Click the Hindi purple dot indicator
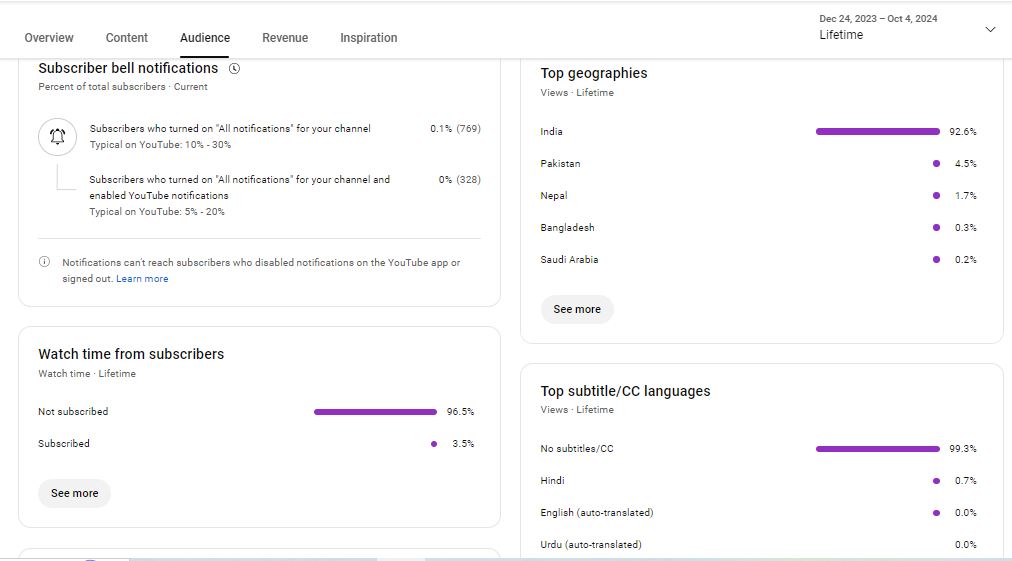 pos(936,481)
